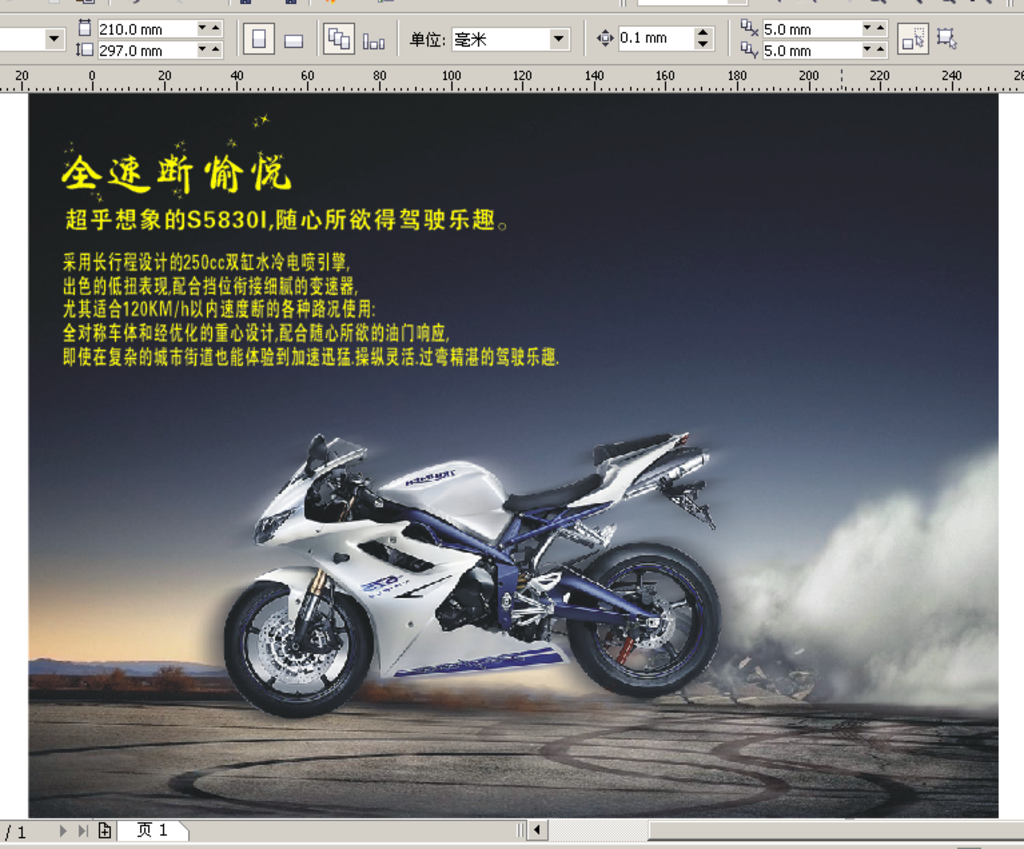
Task: Apply page layout to all pages icon
Action: click(x=339, y=39)
